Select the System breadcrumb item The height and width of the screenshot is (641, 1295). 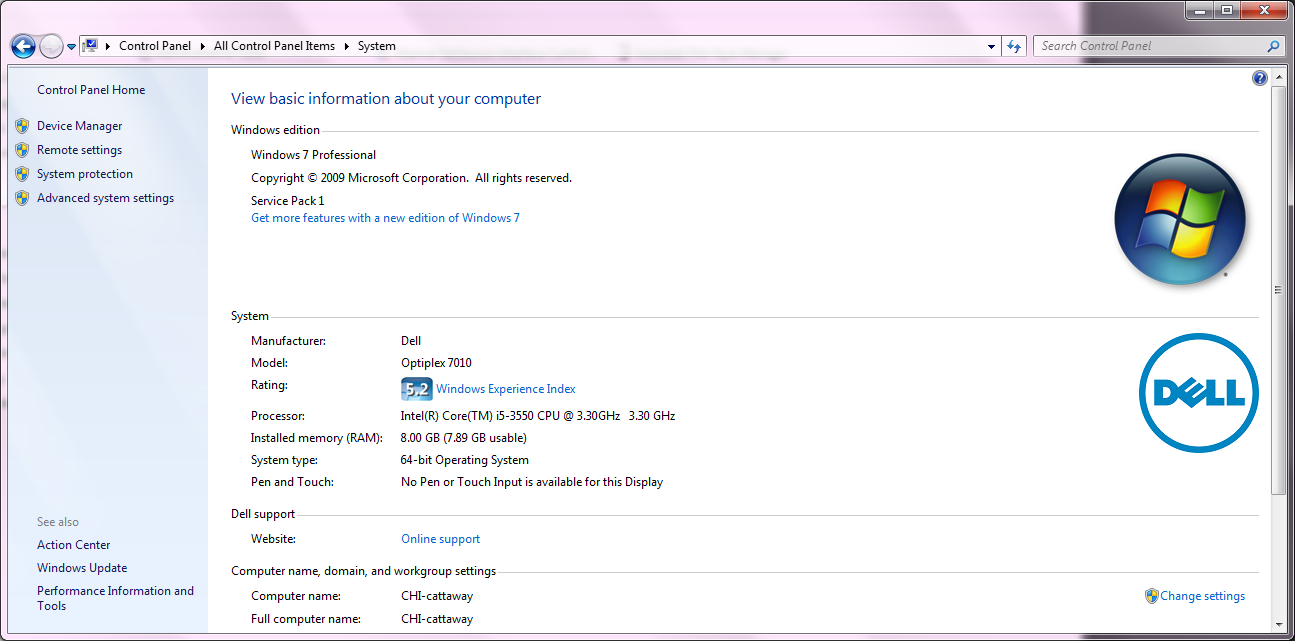tap(377, 46)
